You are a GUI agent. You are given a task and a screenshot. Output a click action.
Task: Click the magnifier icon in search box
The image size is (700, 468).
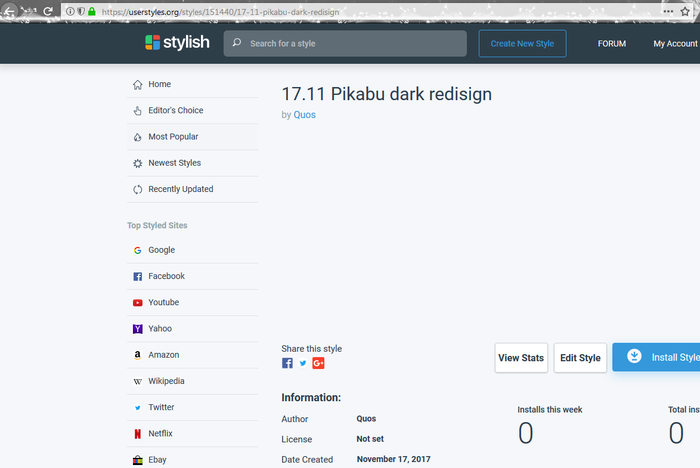[236, 44]
